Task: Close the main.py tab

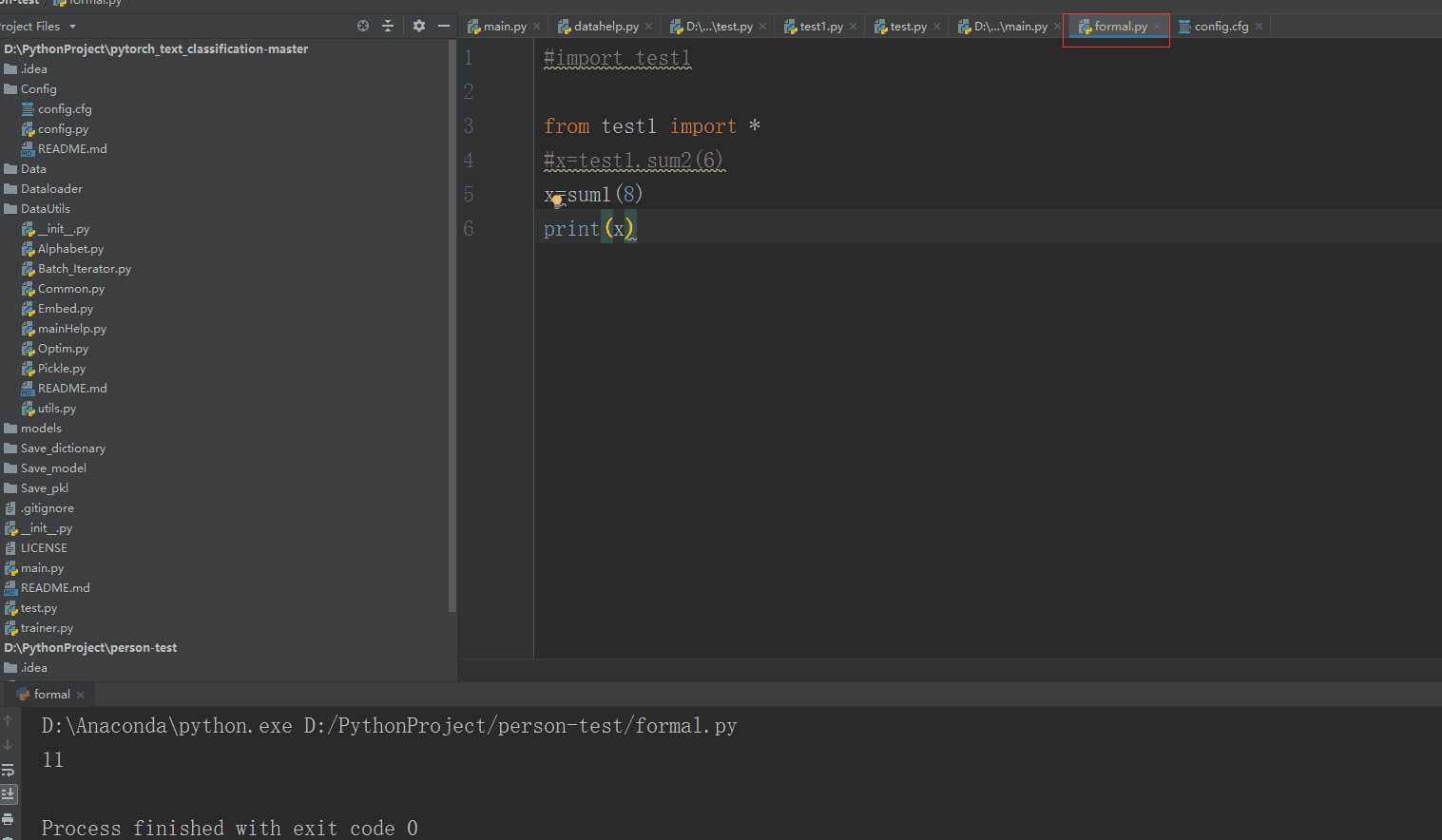Action: coord(537,27)
